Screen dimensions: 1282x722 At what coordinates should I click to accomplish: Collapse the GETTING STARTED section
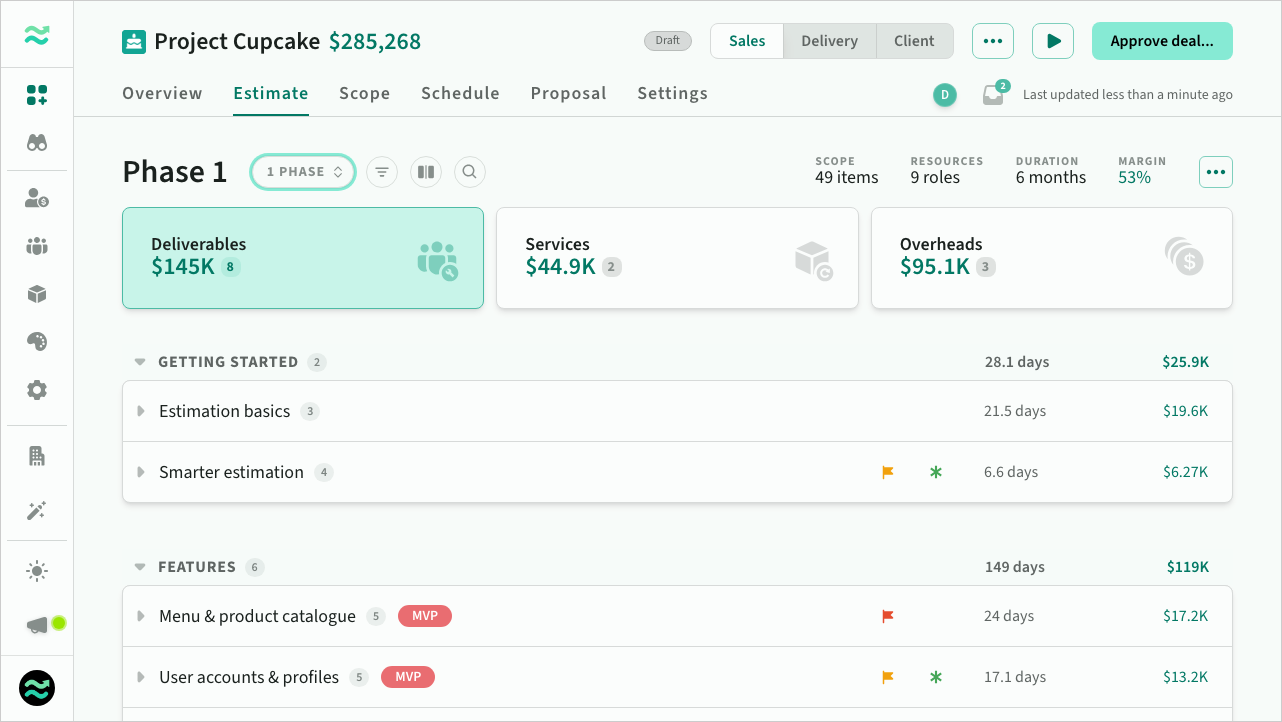coord(140,362)
